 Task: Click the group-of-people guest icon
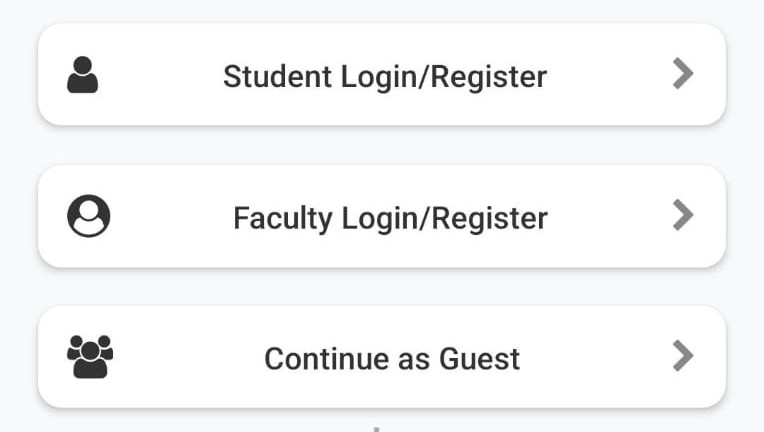point(90,357)
